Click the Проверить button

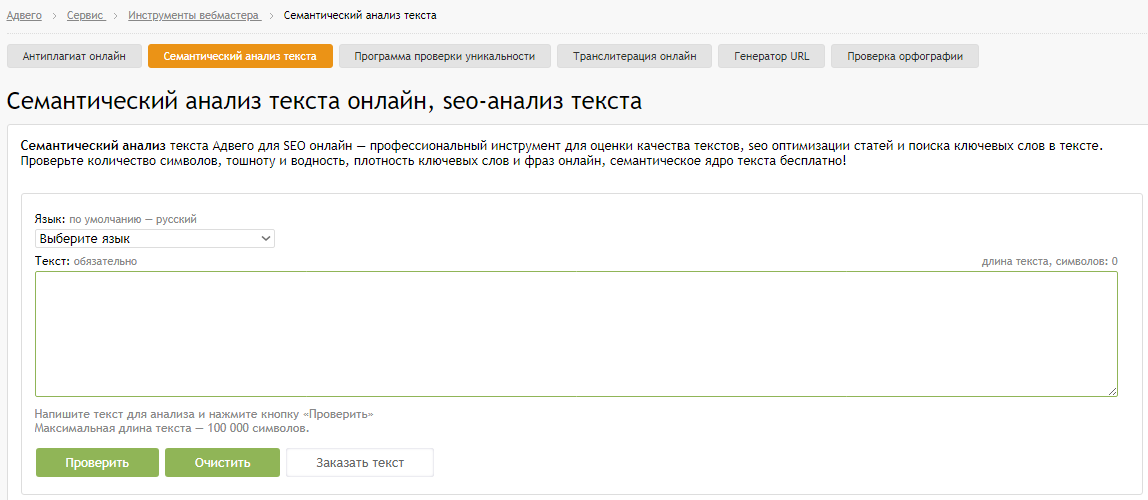pos(97,463)
